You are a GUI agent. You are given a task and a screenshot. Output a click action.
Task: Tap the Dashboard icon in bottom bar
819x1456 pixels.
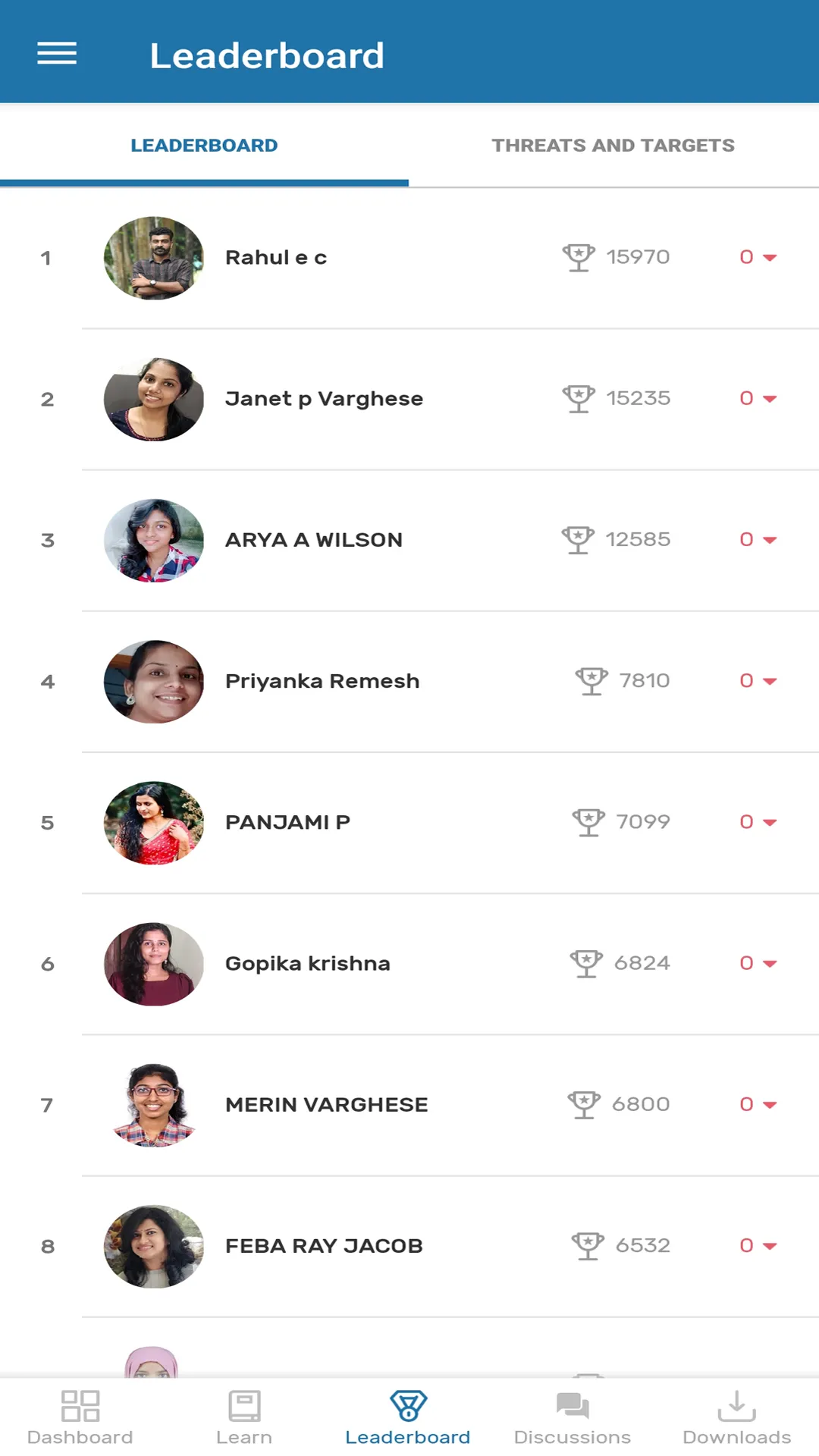coord(80,1405)
